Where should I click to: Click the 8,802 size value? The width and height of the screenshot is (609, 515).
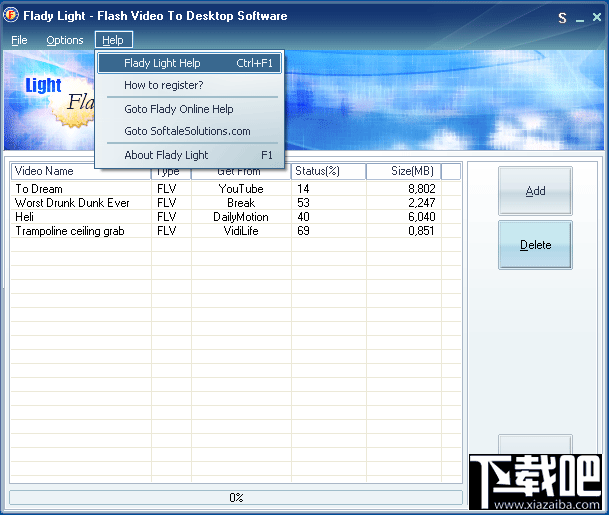click(421, 189)
